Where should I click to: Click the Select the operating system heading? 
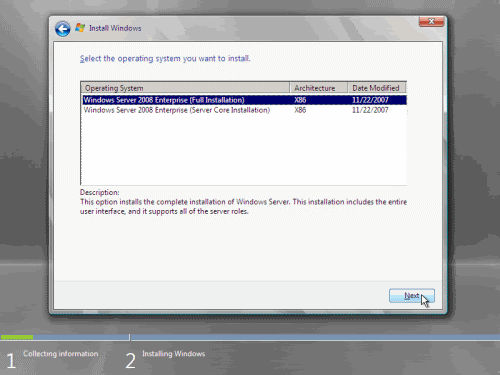coord(165,59)
